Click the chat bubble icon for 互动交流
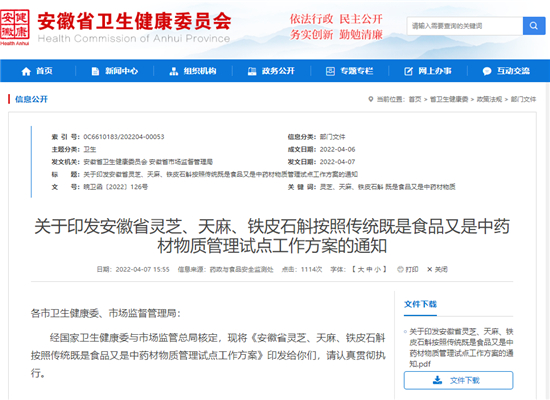The width and height of the screenshot is (550, 400). [x=487, y=72]
